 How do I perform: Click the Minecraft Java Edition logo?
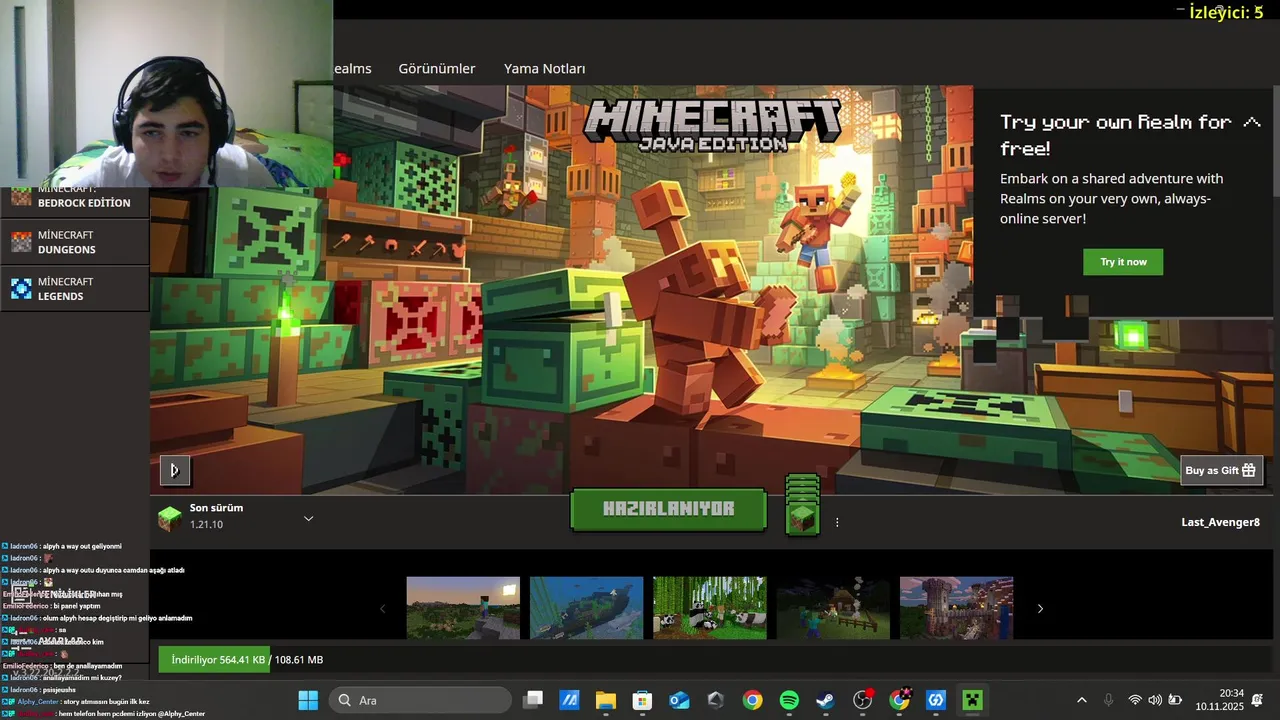tap(713, 124)
